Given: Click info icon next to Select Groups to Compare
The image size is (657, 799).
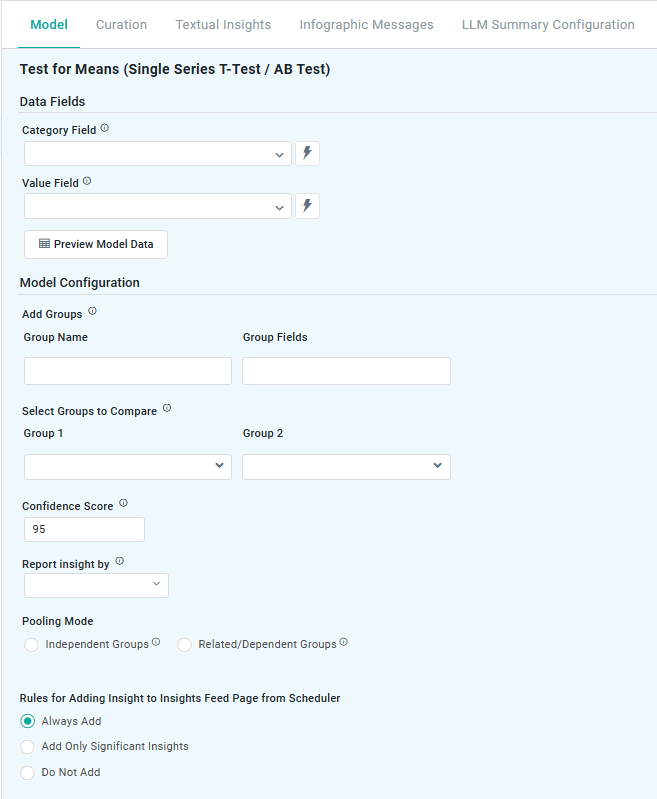Looking at the screenshot, I should pos(167,409).
